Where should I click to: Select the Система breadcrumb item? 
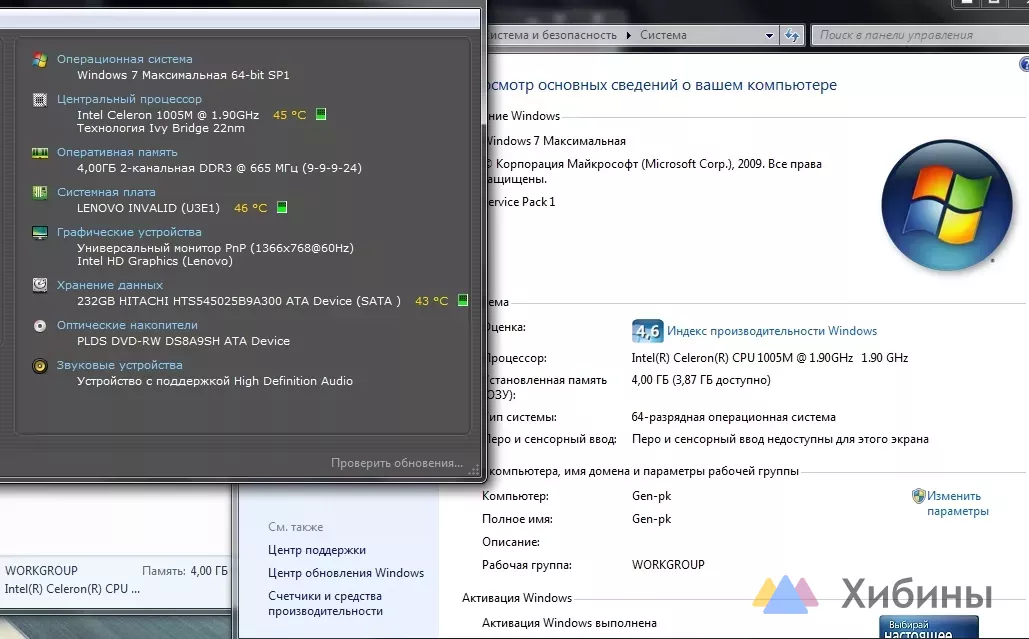[x=663, y=35]
